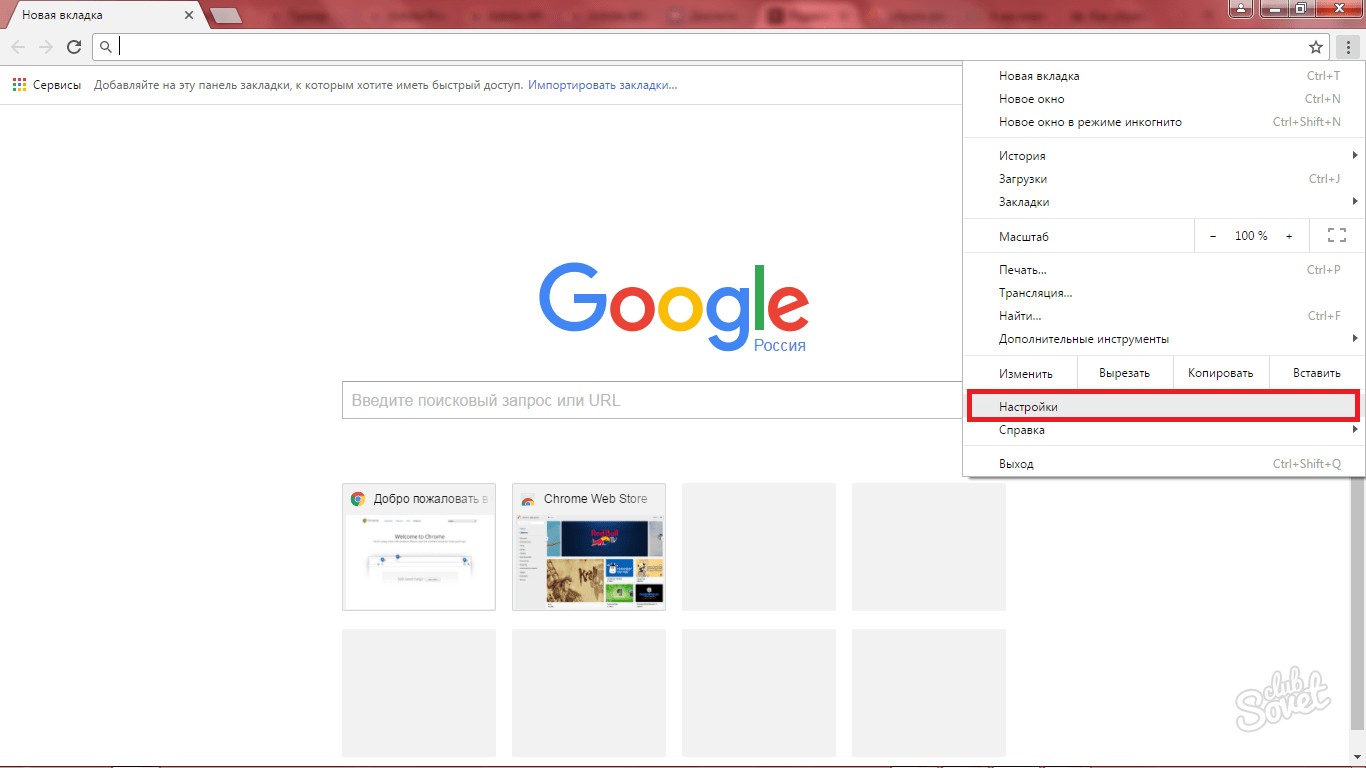
Task: Click the Изменить label in menu
Action: (x=1026, y=374)
